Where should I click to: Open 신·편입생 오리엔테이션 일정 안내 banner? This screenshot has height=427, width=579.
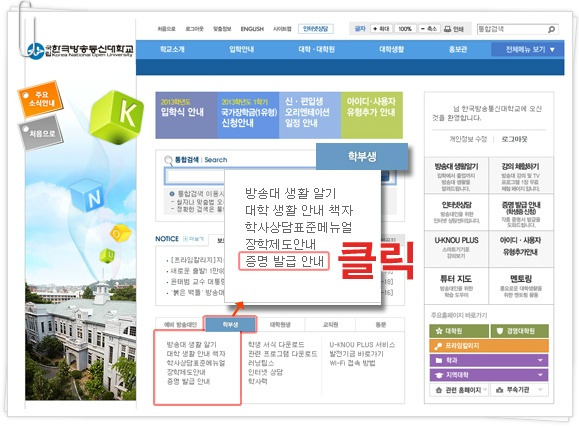coord(310,115)
